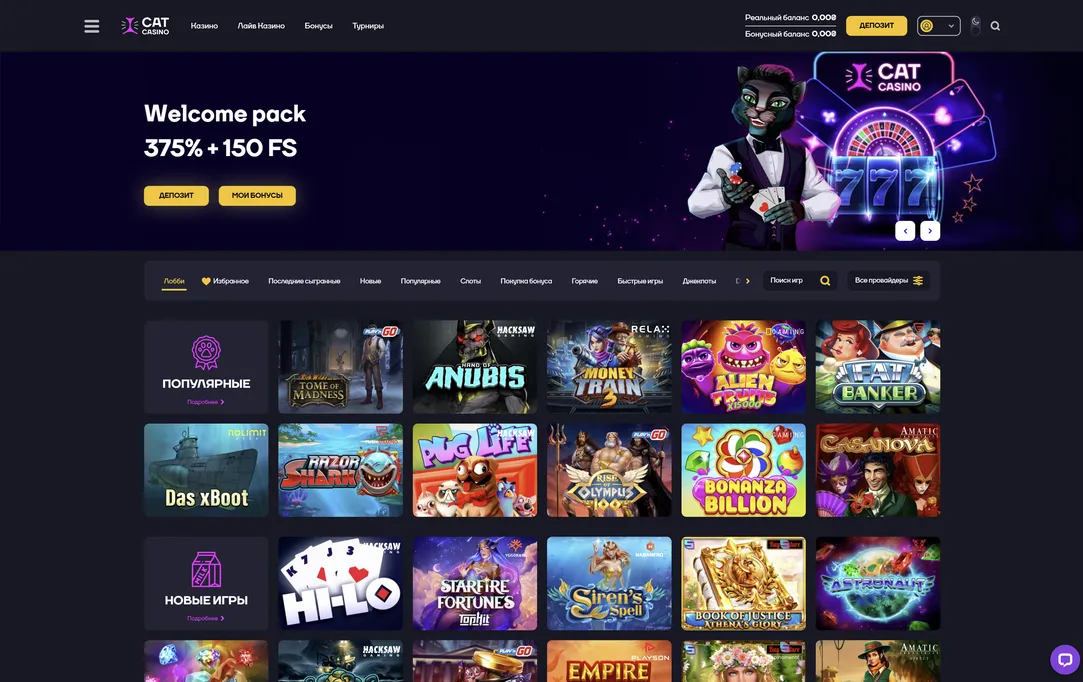The height and width of the screenshot is (682, 1083).
Task: Click the header Депозит button
Action: pyautogui.click(x=876, y=26)
